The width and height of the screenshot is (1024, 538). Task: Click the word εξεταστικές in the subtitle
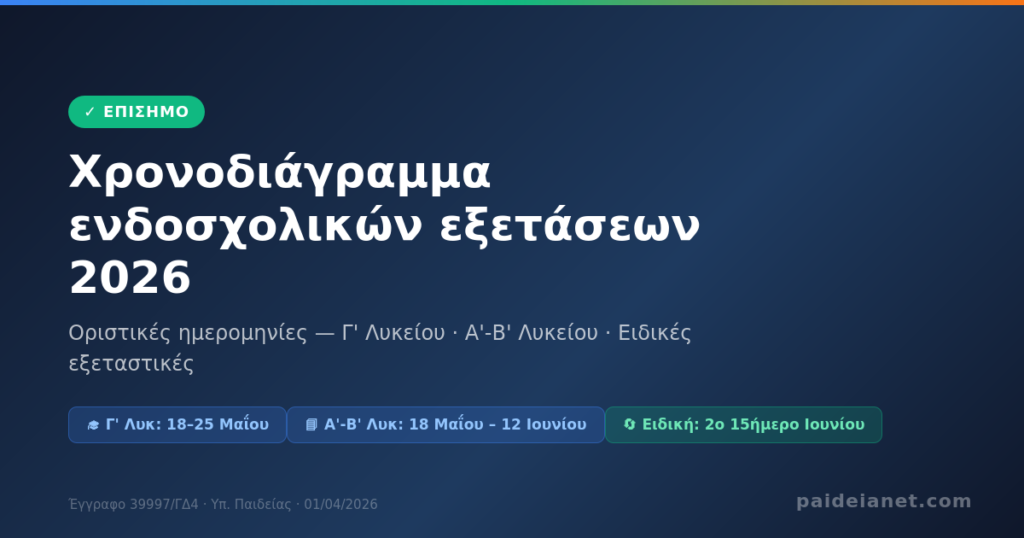(x=131, y=364)
